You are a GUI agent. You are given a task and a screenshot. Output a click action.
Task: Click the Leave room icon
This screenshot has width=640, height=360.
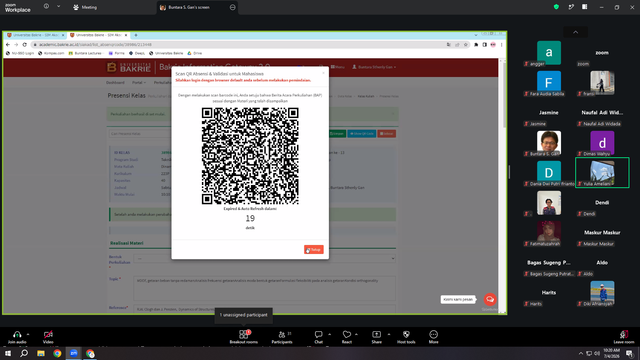(623, 334)
